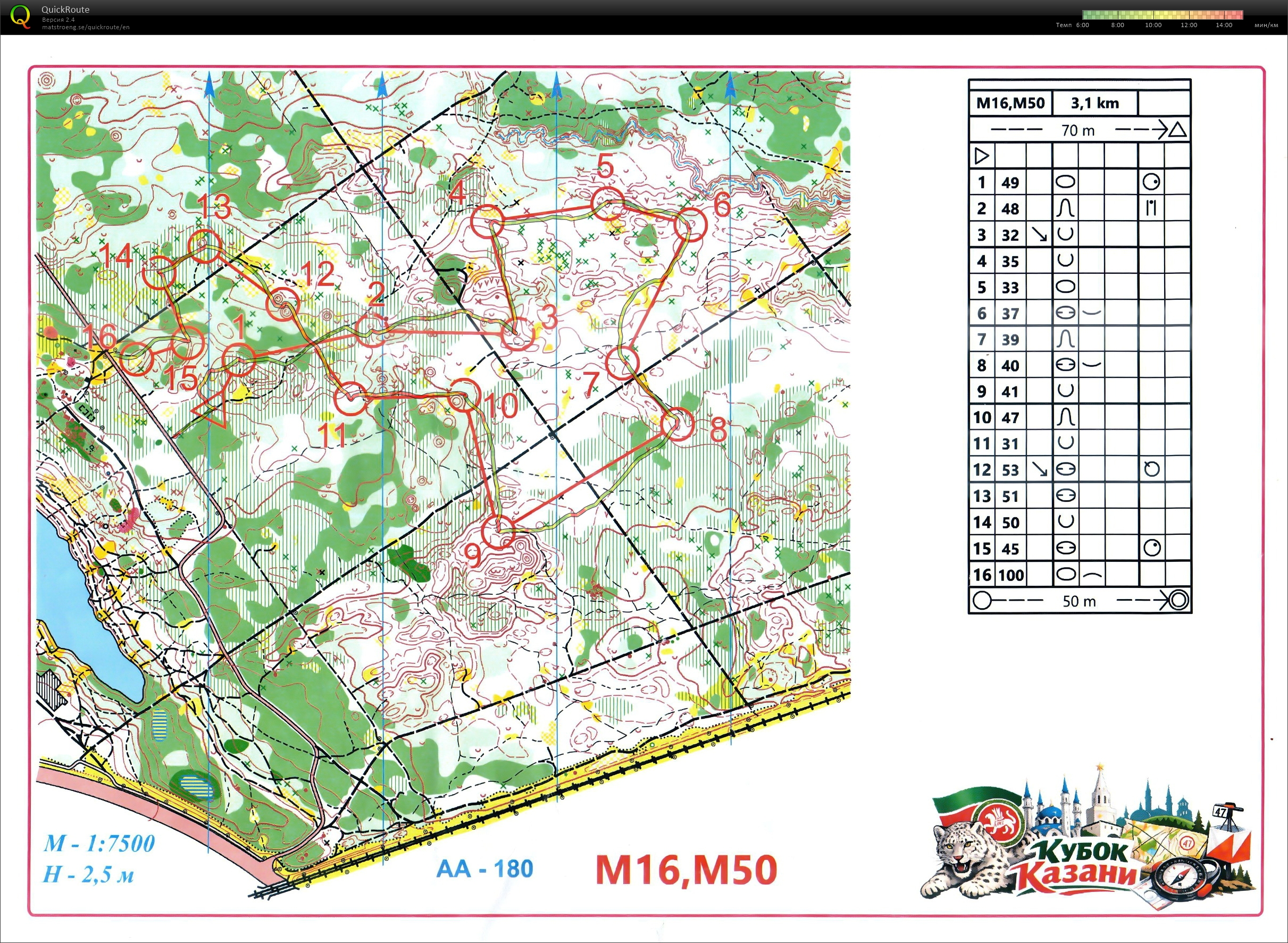Click the M - 1:7500 scale text
This screenshot has width=1288, height=943.
(99, 844)
